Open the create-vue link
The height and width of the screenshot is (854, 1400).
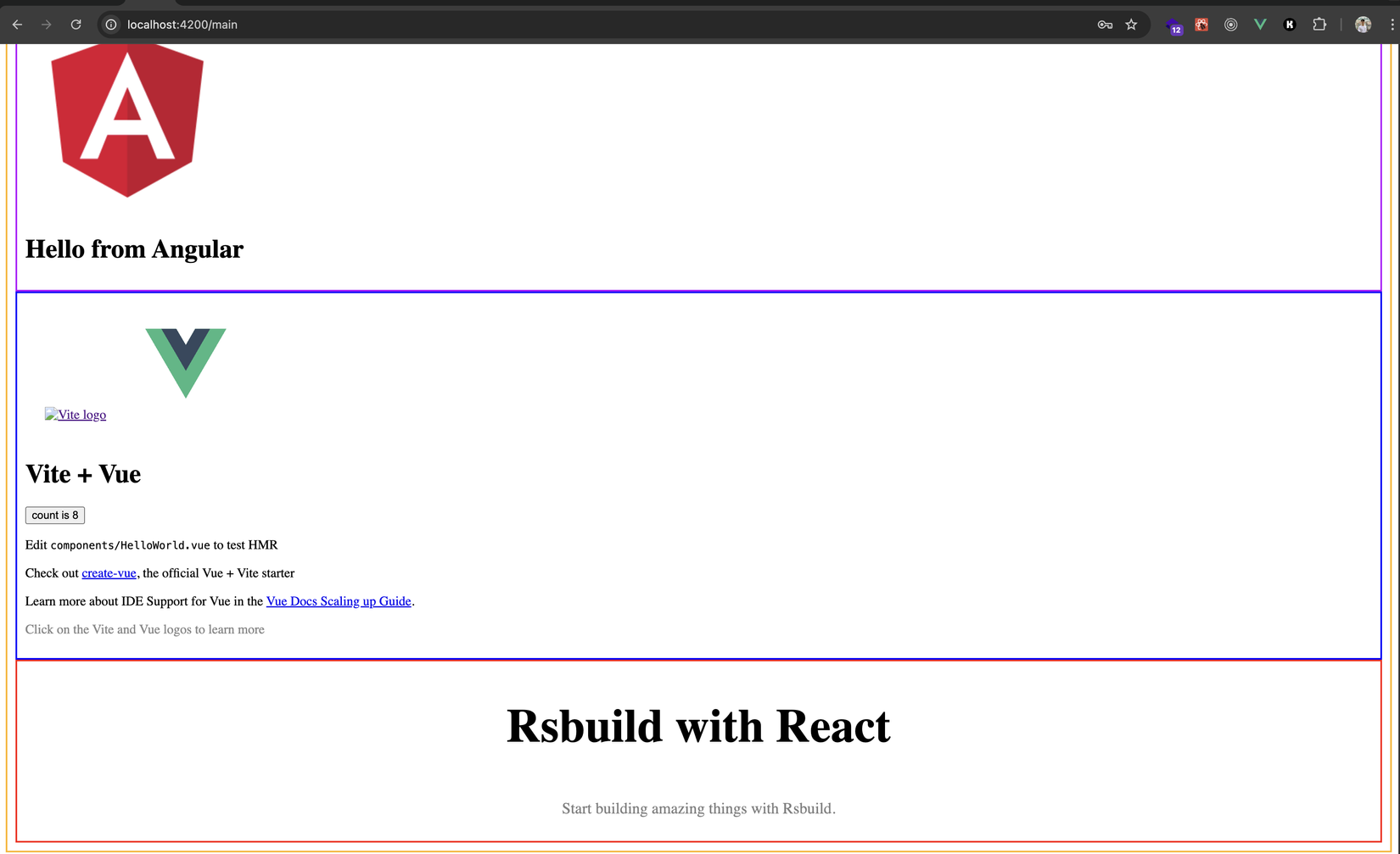pyautogui.click(x=109, y=573)
